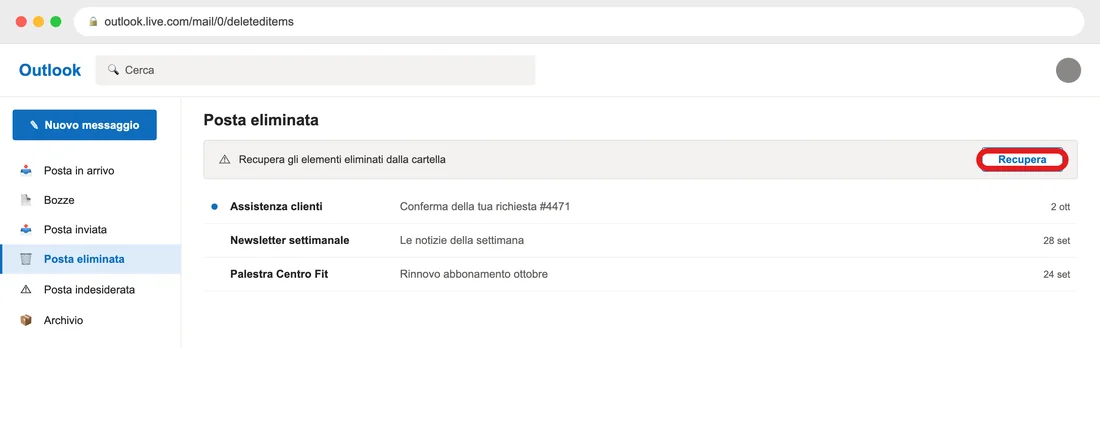Open the Bozze folder
Image resolution: width=1100 pixels, height=440 pixels.
click(x=90, y=200)
